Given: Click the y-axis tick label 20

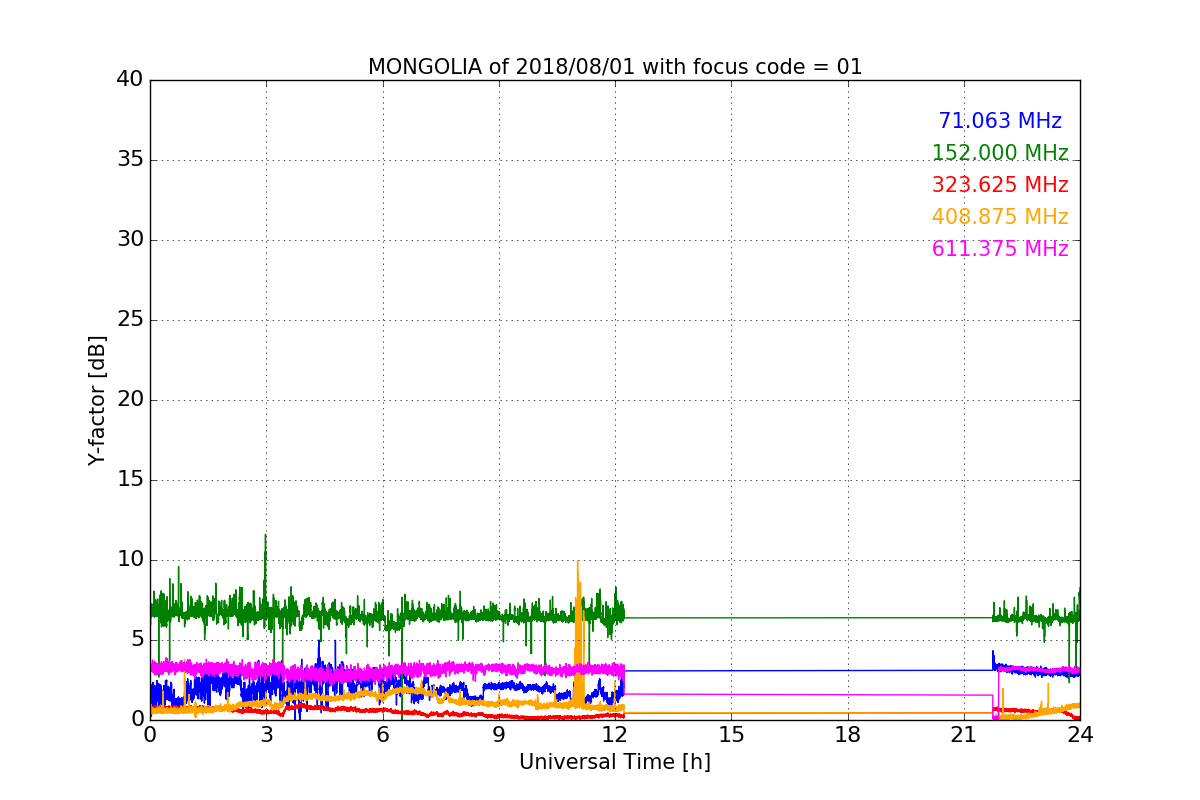Looking at the screenshot, I should (130, 400).
